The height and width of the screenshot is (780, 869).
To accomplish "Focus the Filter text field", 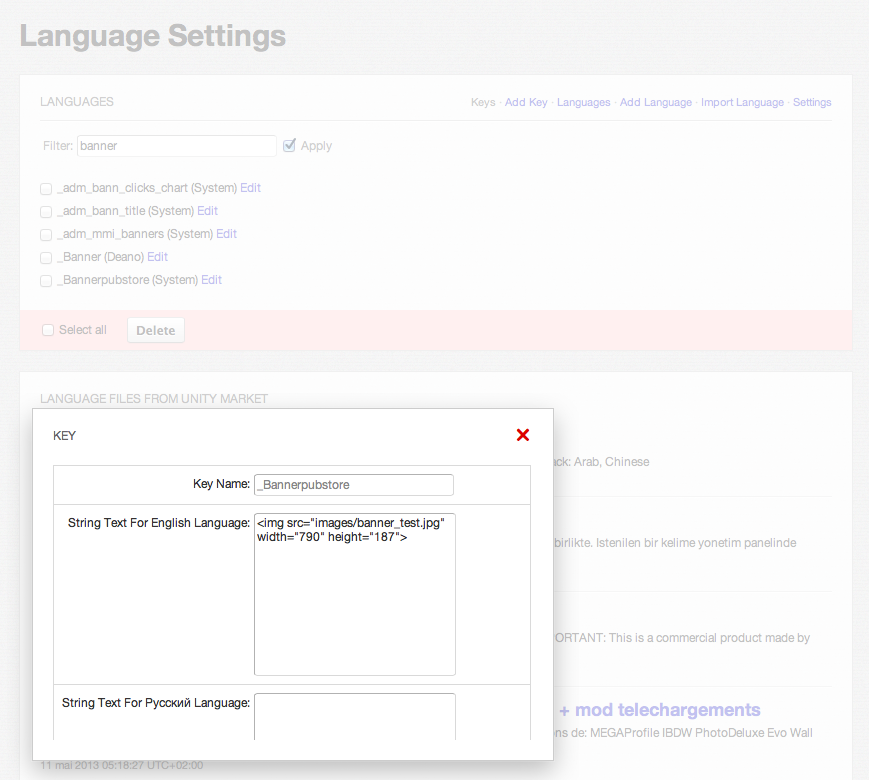I will 176,146.
